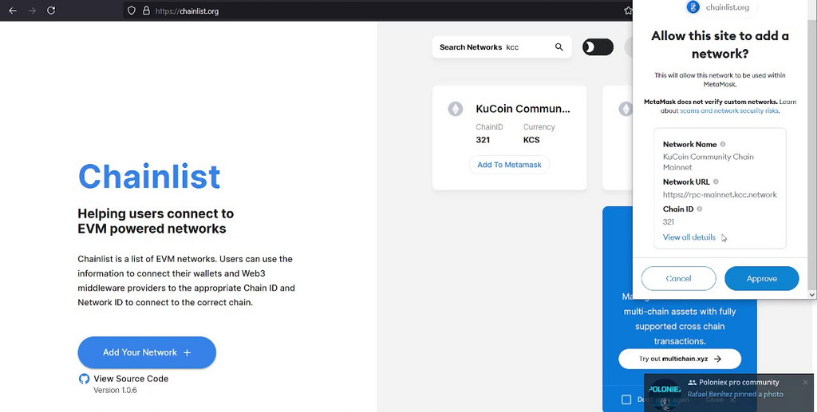This screenshot has width=817, height=412.
Task: Open the scams and network security risks link
Action: click(729, 111)
